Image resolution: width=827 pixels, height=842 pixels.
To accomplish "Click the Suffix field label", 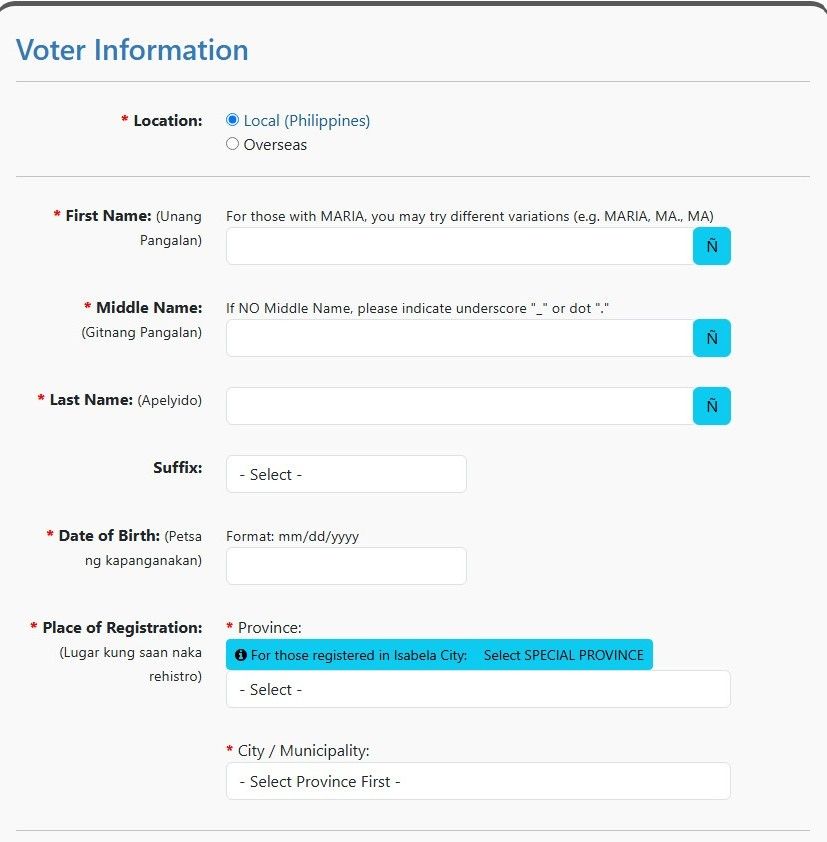I will pos(178,468).
